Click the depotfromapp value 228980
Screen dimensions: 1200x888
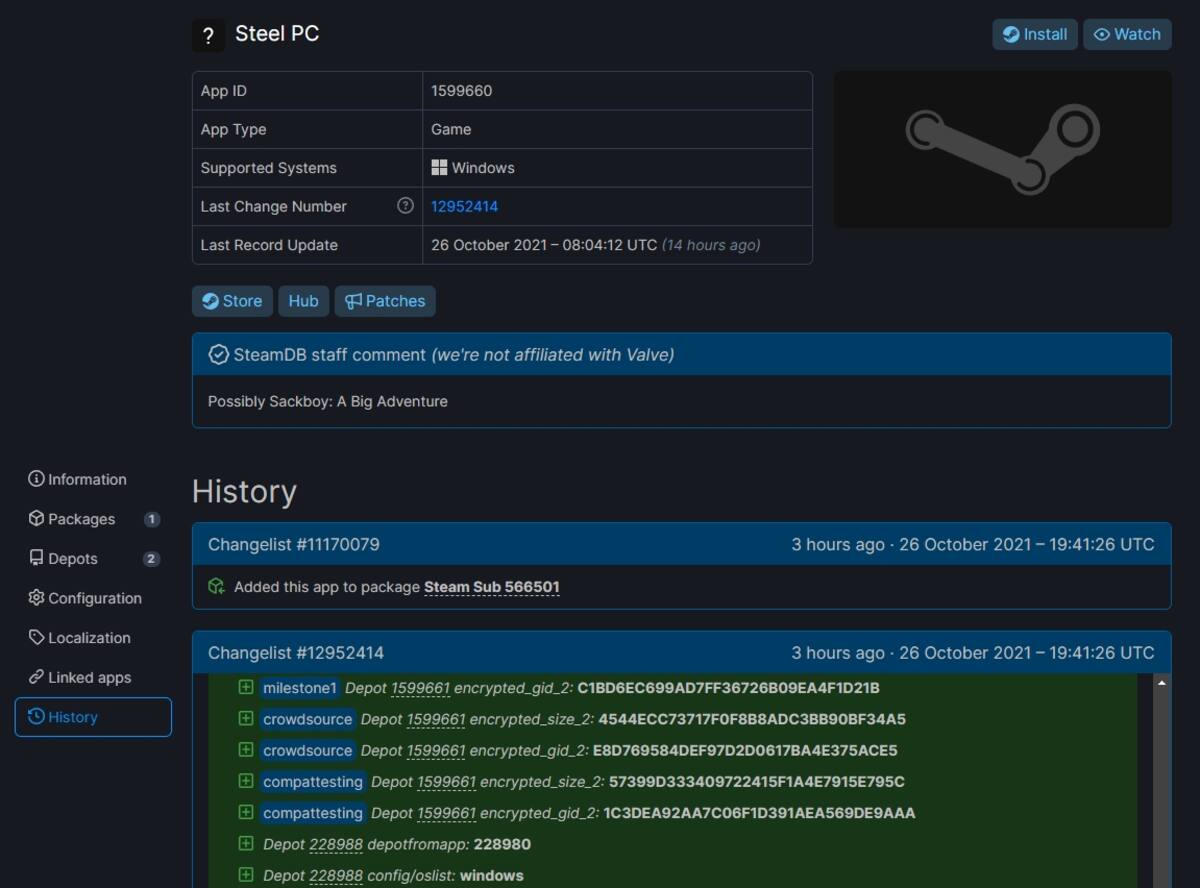point(502,844)
